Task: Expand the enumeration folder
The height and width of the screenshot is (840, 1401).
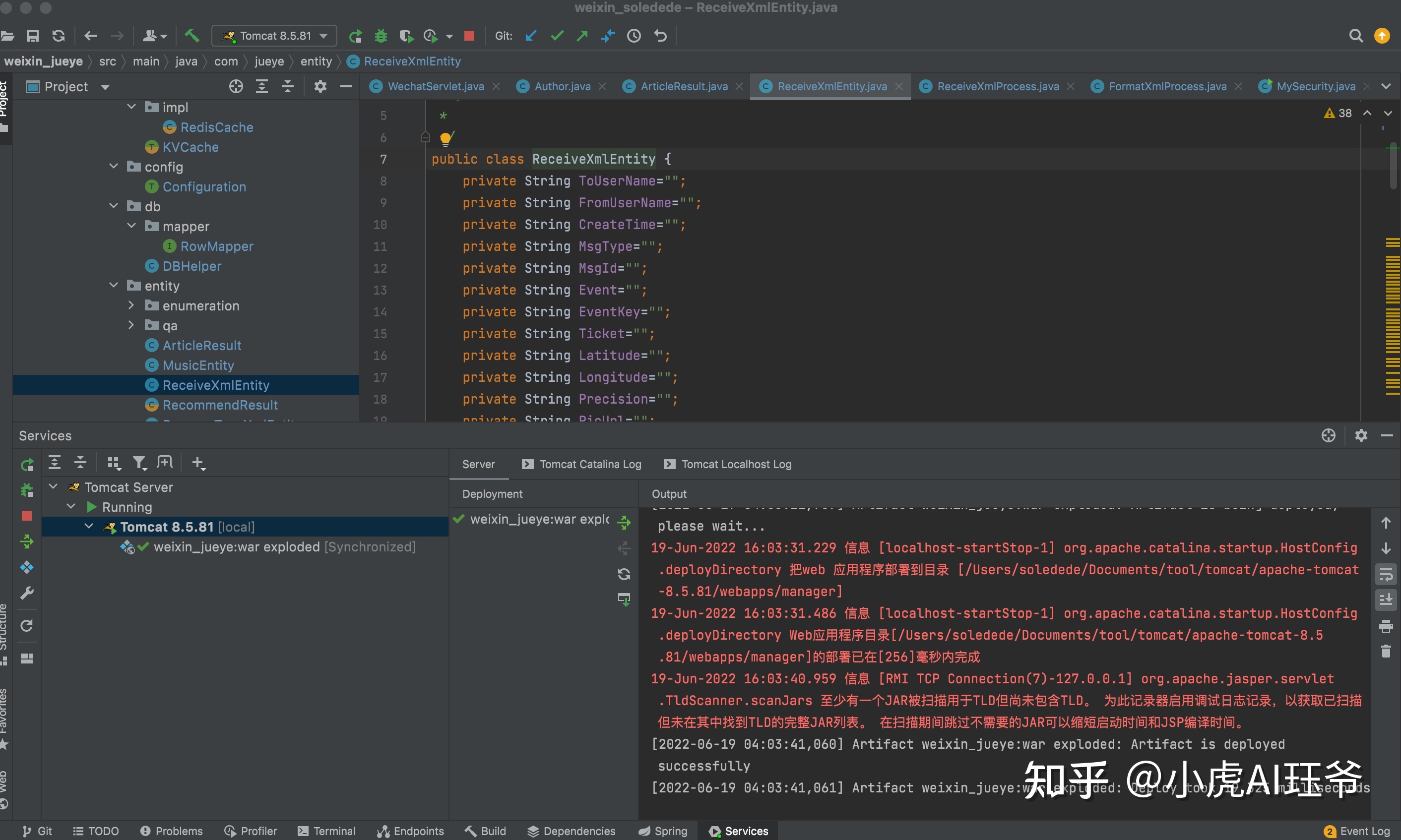Action: point(131,305)
